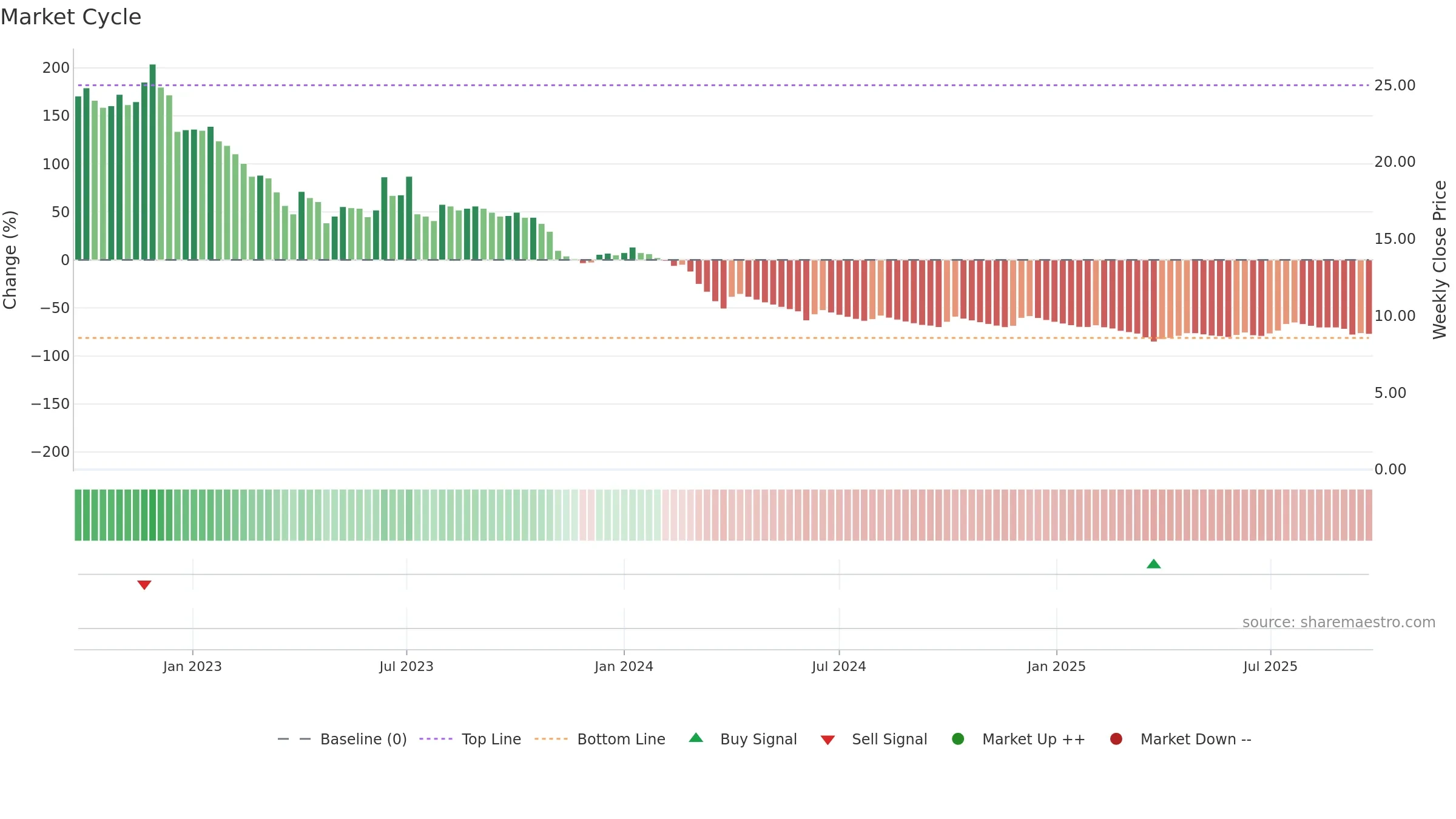This screenshot has width=1456, height=819.
Task: Toggle the Bottom Line legend entry
Action: click(599, 739)
